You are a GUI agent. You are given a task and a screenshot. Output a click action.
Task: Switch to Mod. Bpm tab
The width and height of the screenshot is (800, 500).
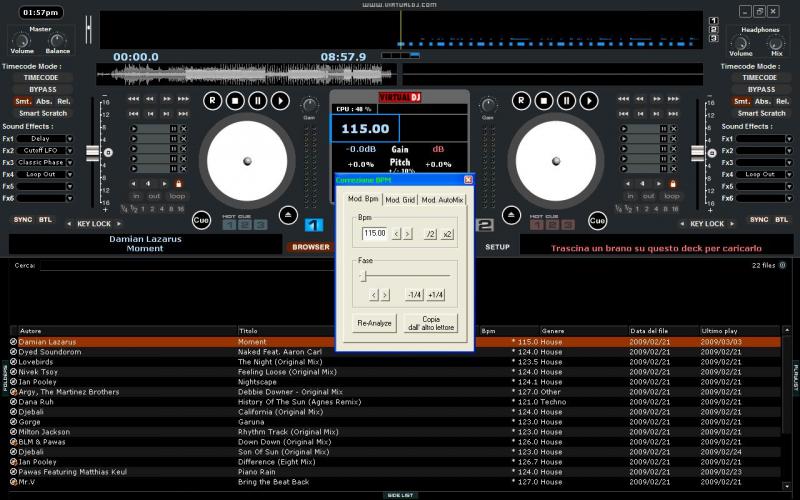point(363,198)
